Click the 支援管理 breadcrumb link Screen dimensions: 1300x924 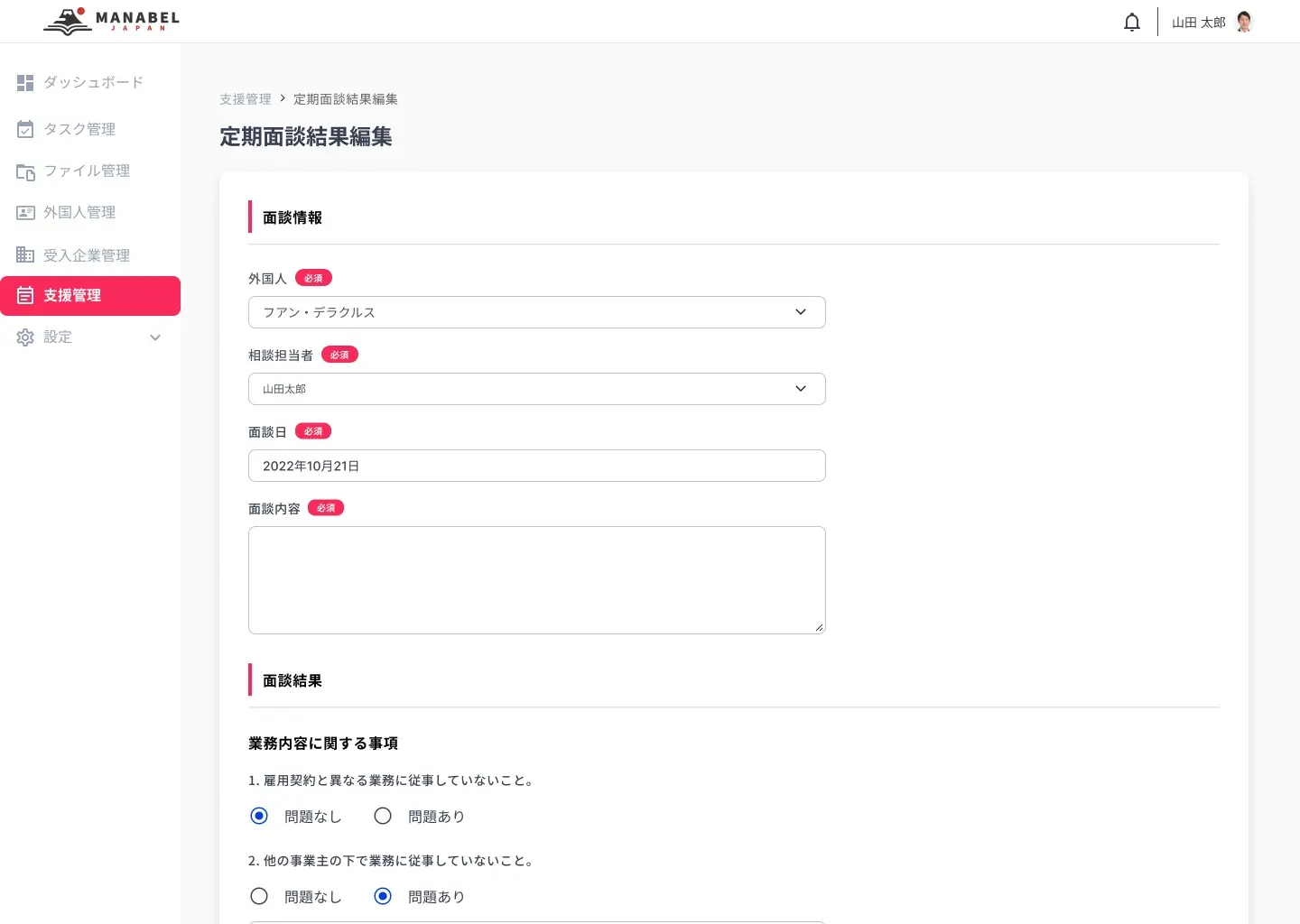(245, 99)
